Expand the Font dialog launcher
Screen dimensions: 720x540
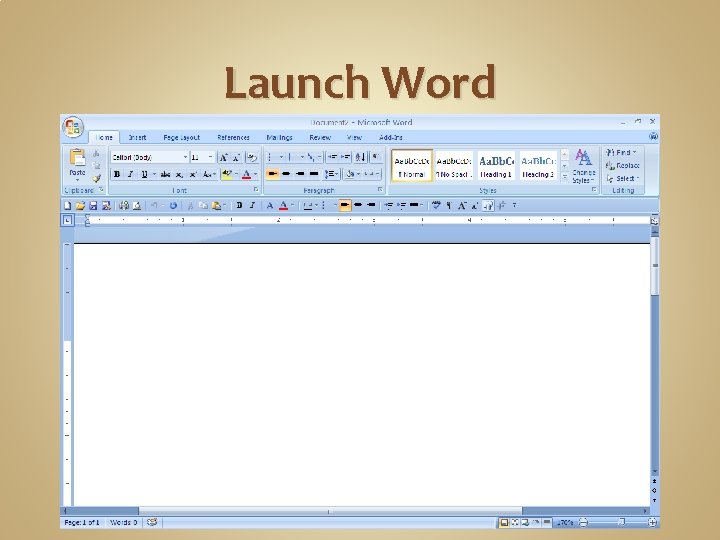pyautogui.click(x=256, y=190)
